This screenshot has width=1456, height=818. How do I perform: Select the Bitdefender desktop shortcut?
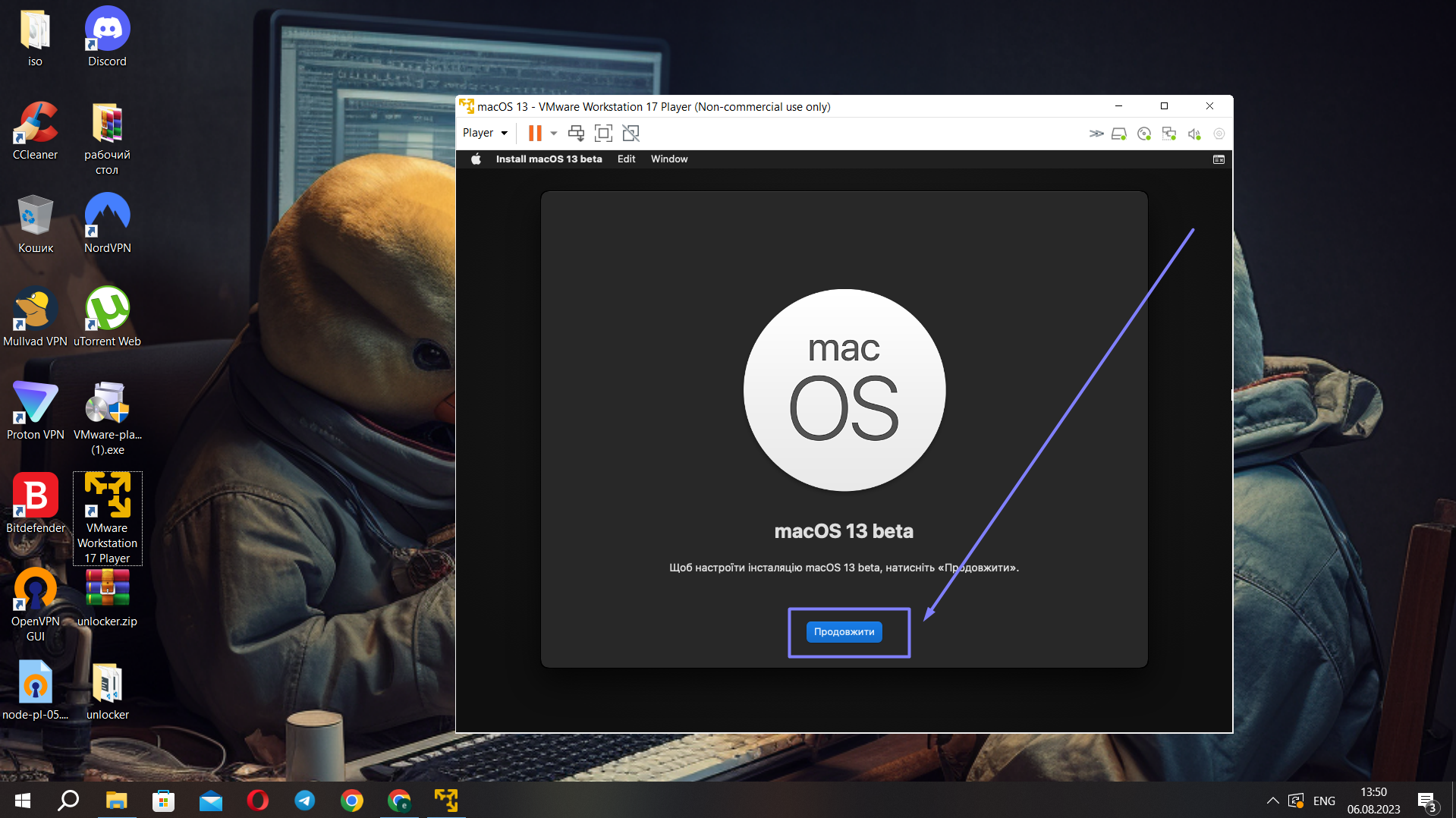(x=35, y=503)
